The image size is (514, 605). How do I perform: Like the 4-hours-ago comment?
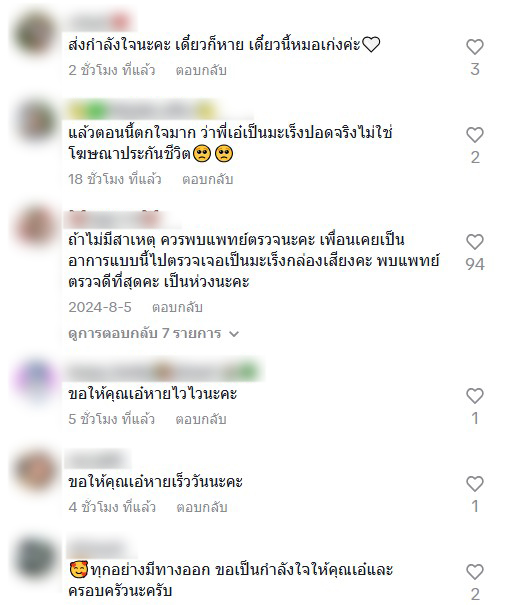[475, 484]
